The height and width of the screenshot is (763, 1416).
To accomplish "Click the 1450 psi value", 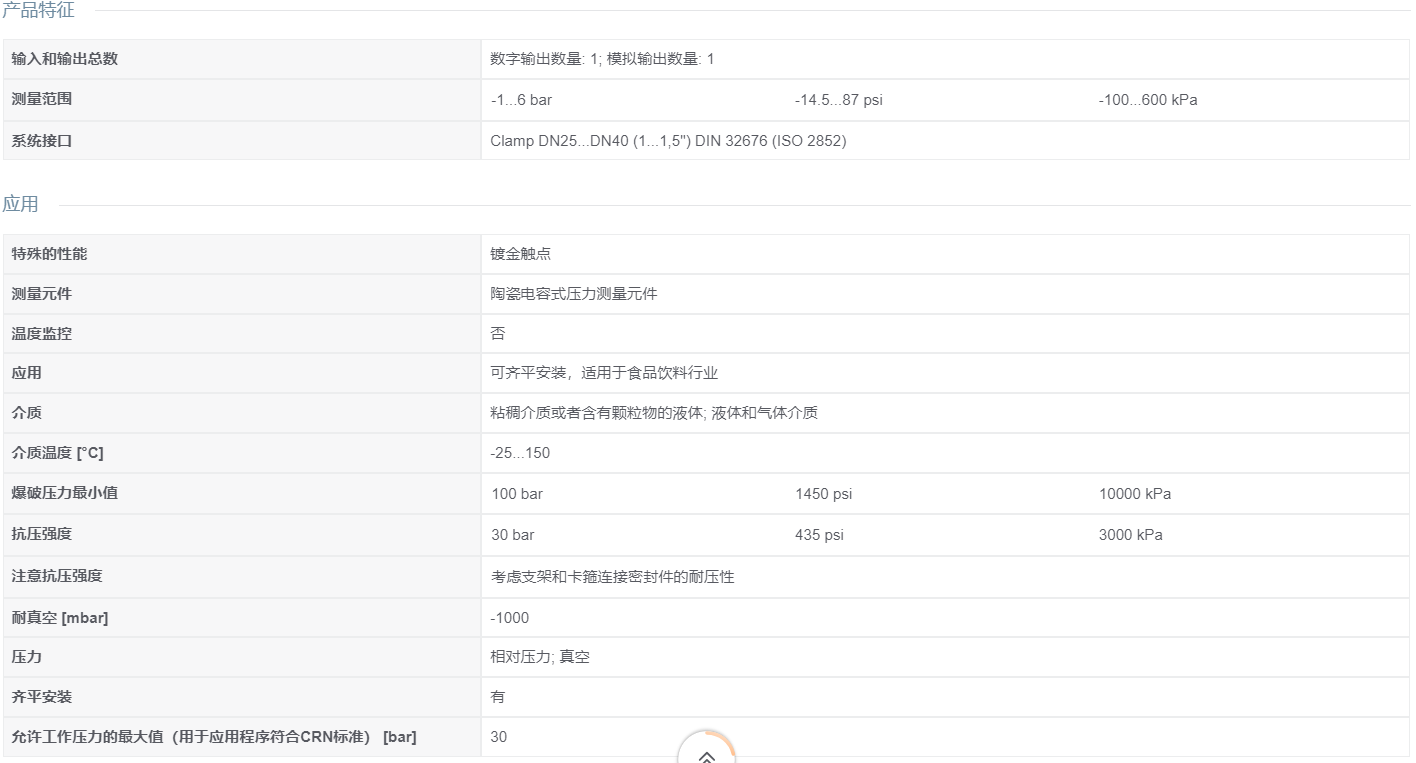I will (x=824, y=494).
